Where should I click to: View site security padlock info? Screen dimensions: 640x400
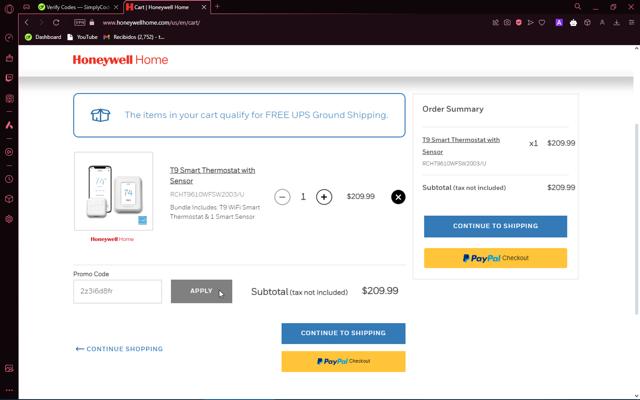click(x=92, y=22)
